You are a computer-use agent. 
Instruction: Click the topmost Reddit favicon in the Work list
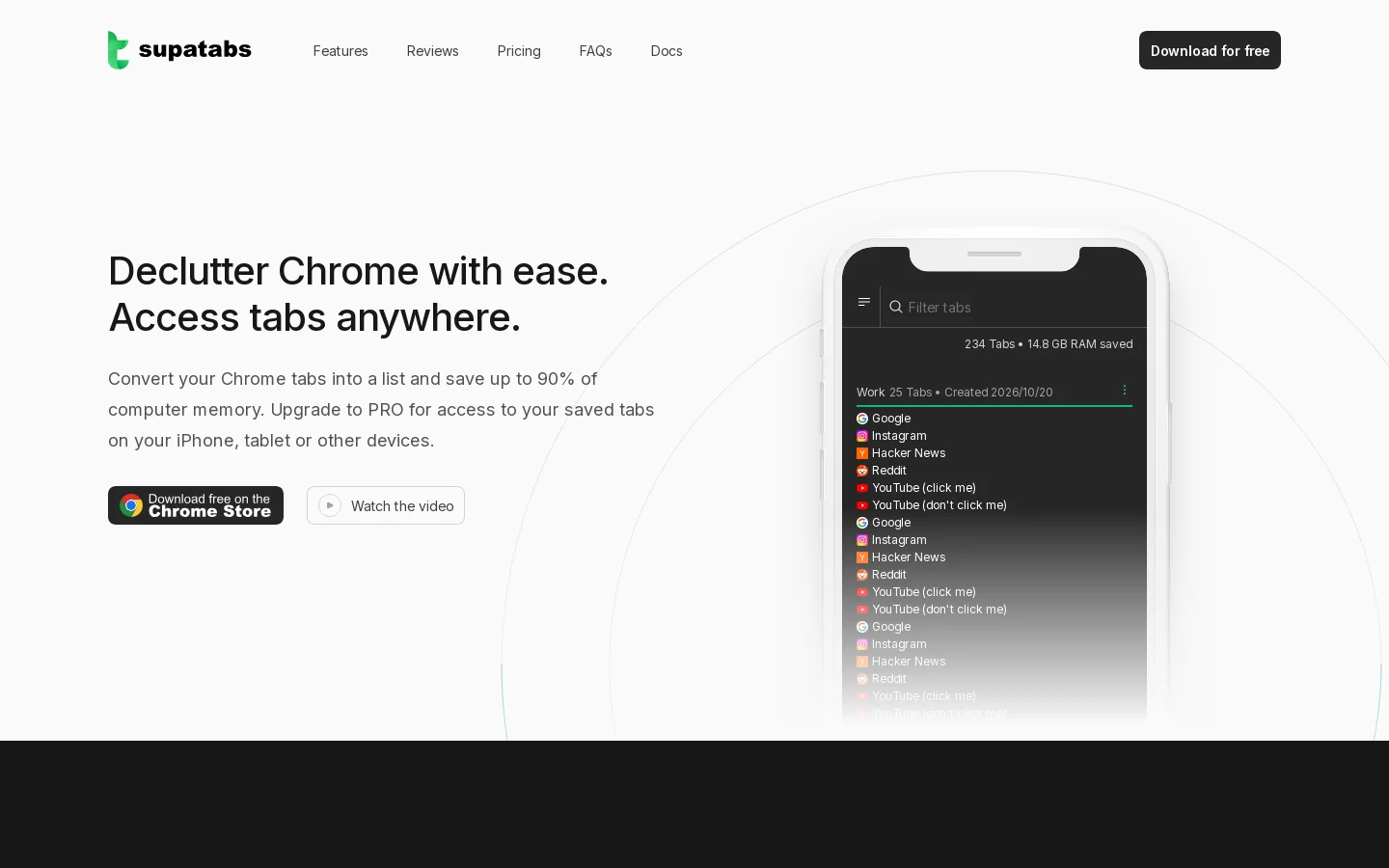[x=862, y=471]
